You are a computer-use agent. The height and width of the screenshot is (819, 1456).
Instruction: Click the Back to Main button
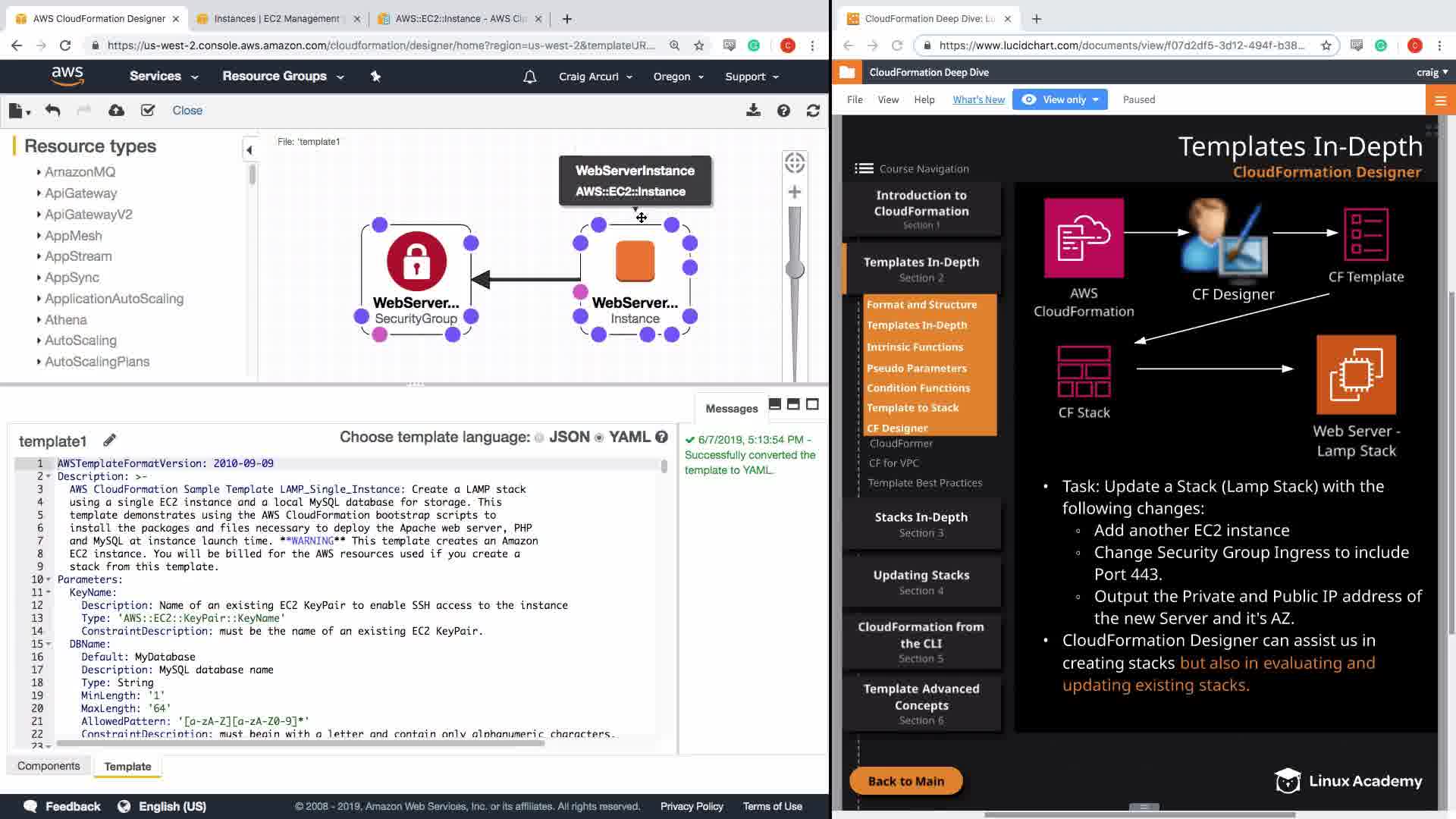[905, 781]
